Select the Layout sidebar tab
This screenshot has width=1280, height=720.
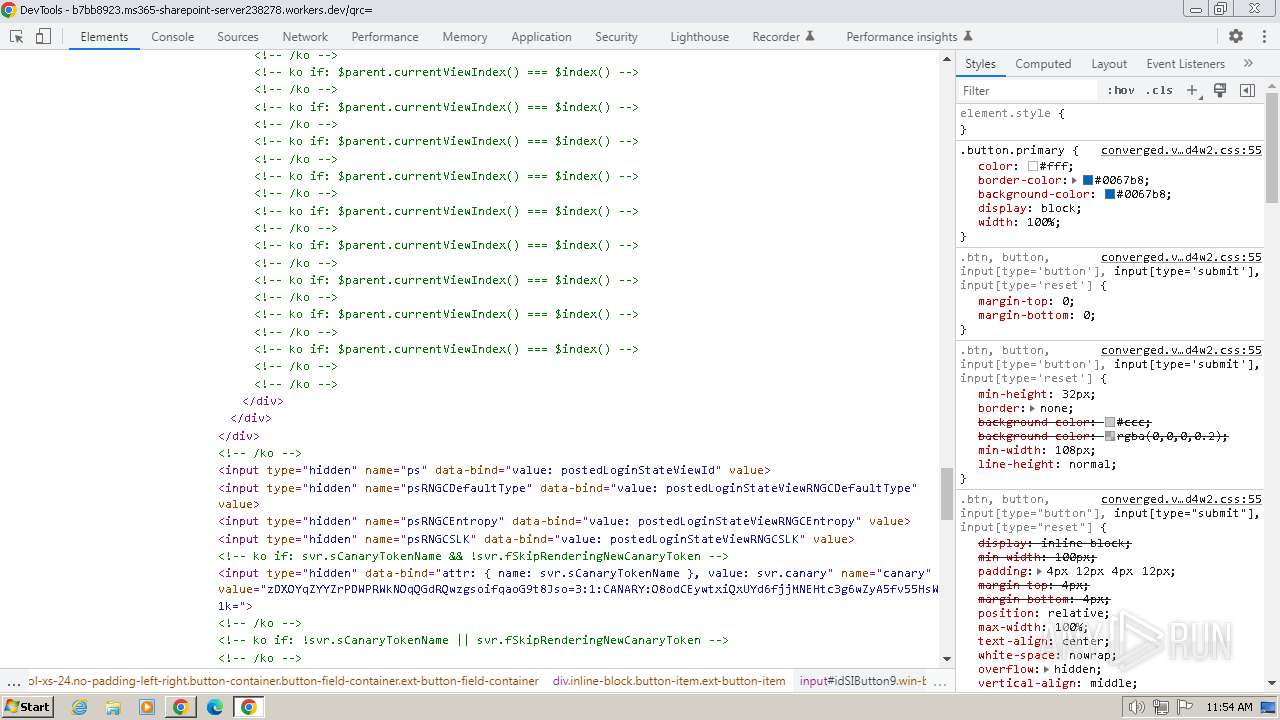1109,63
